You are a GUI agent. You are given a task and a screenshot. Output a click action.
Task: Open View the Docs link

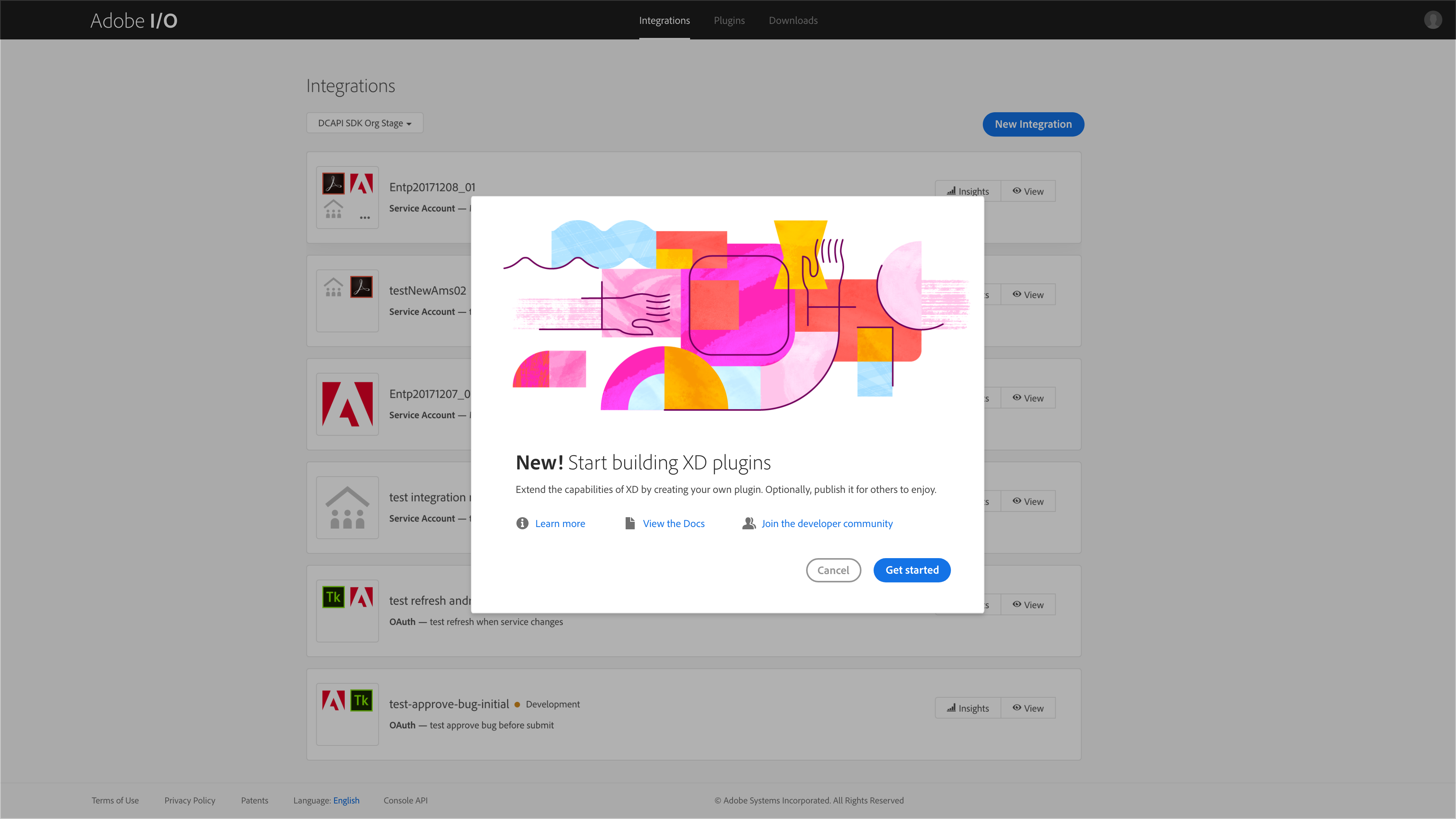[x=673, y=523]
